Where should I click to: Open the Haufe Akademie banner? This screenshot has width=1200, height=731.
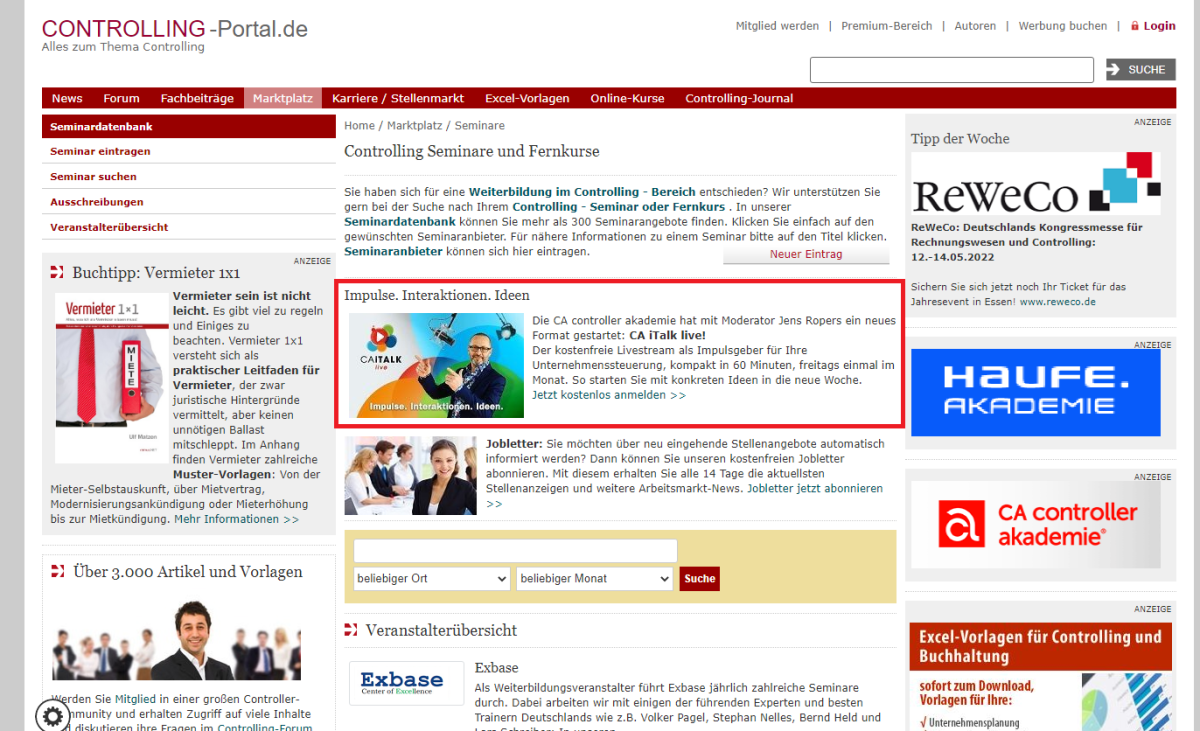coord(1036,392)
